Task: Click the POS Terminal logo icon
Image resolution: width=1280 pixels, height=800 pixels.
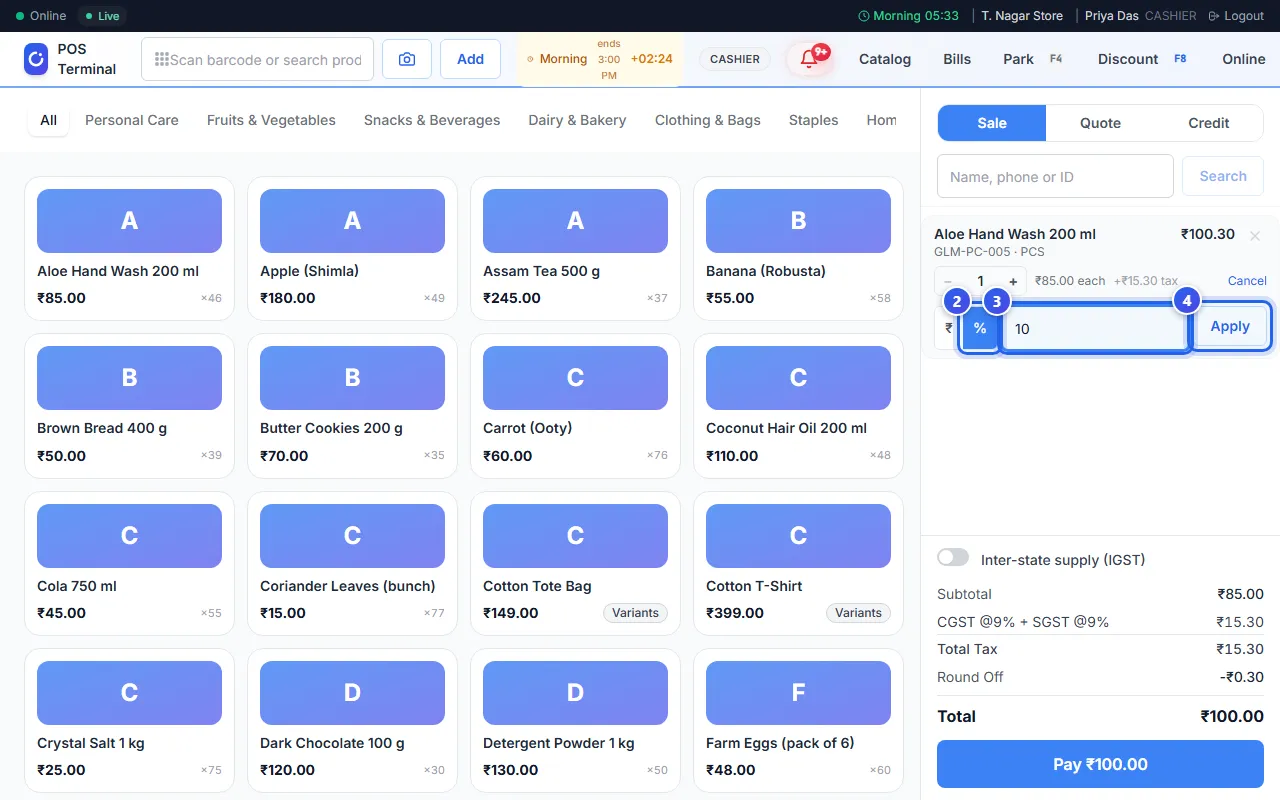Action: coord(36,59)
